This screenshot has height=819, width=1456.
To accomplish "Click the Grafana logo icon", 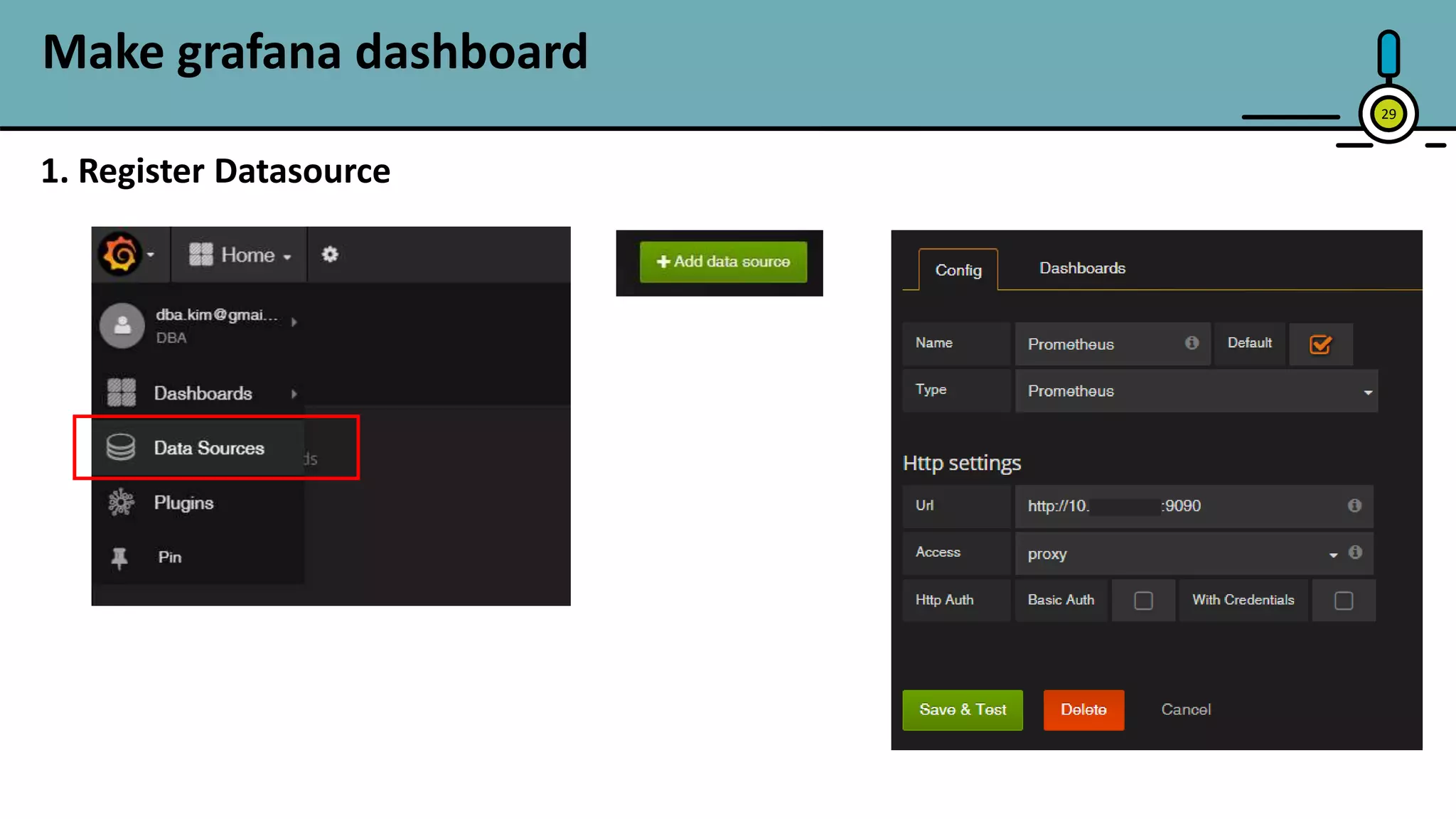I will (x=120, y=254).
